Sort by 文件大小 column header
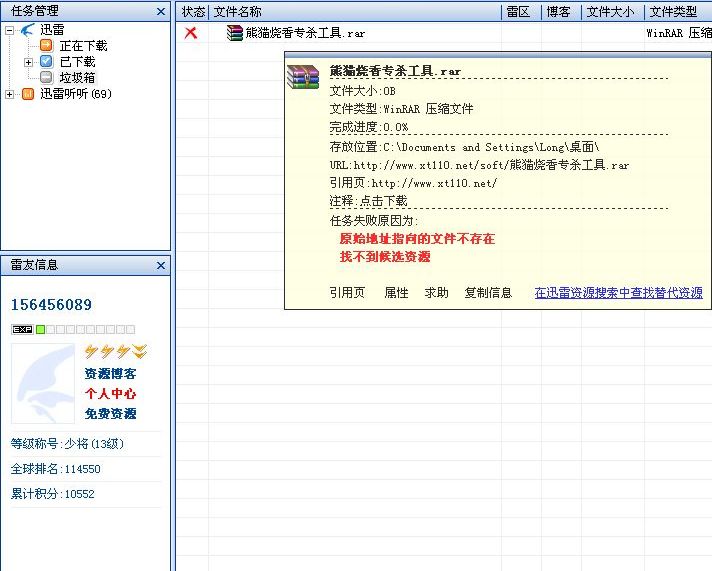Screen dimensions: 712x571 click(x=610, y=12)
